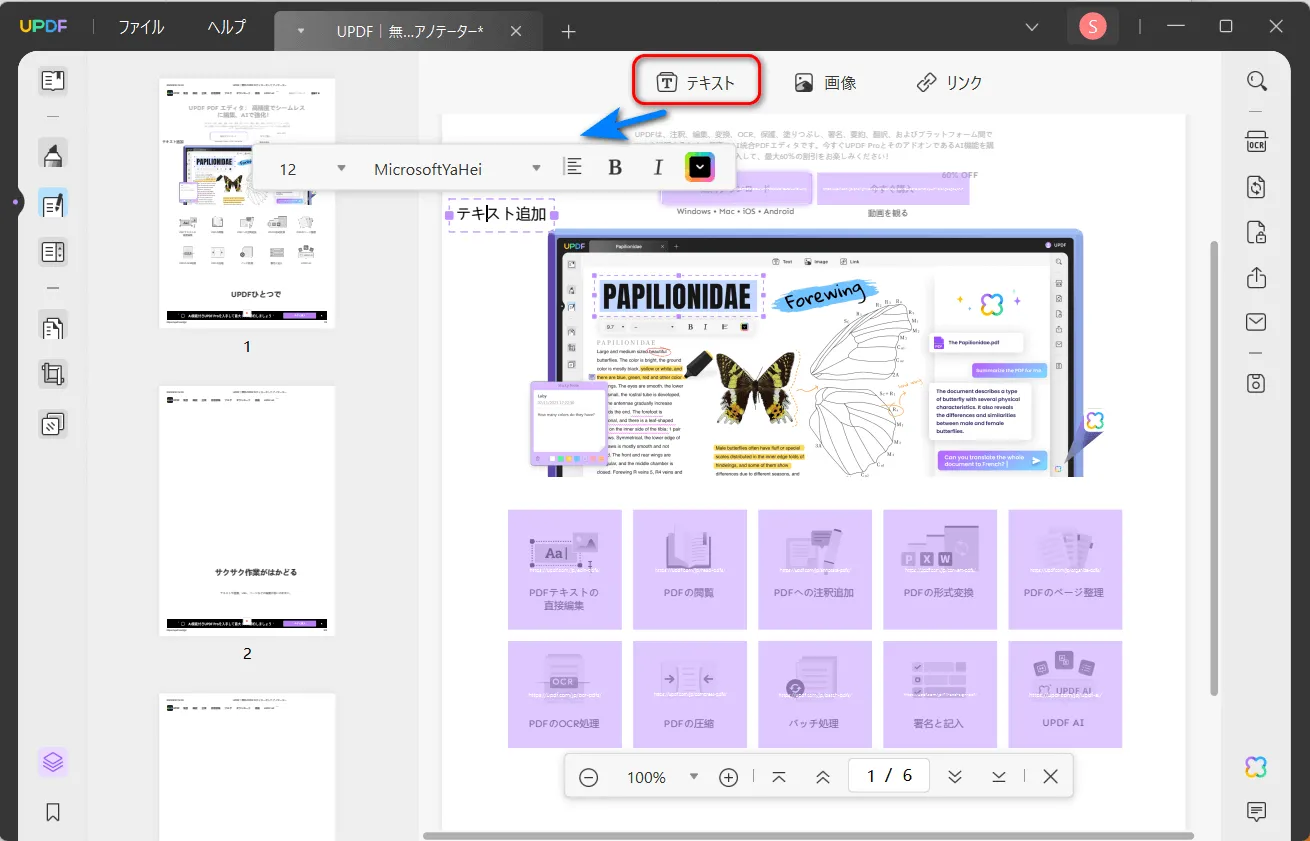Select the 画像 image tool
This screenshot has width=1310, height=841.
coord(826,83)
